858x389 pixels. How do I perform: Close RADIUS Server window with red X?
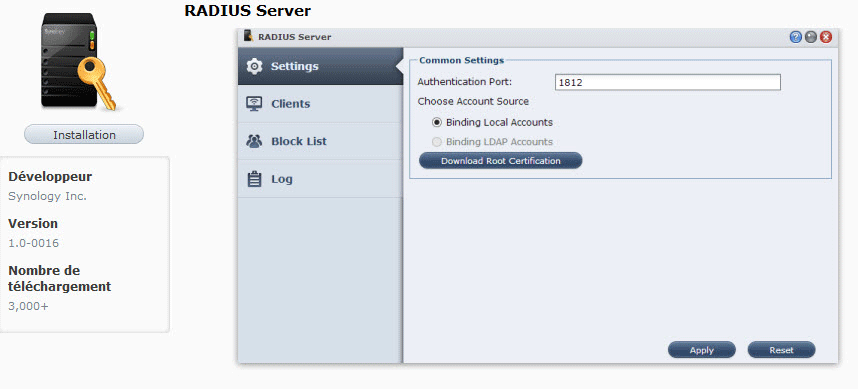[826, 37]
